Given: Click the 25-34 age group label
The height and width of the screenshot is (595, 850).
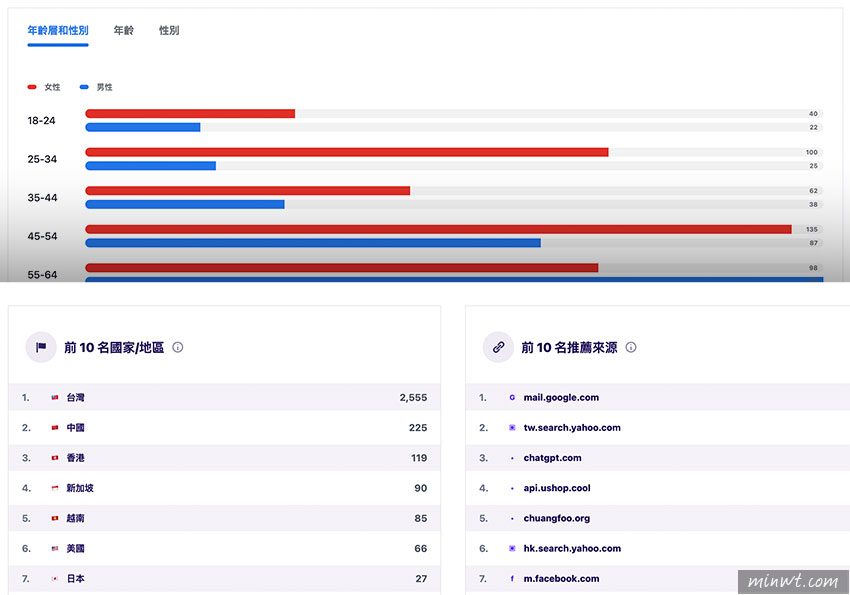Looking at the screenshot, I should [42, 159].
